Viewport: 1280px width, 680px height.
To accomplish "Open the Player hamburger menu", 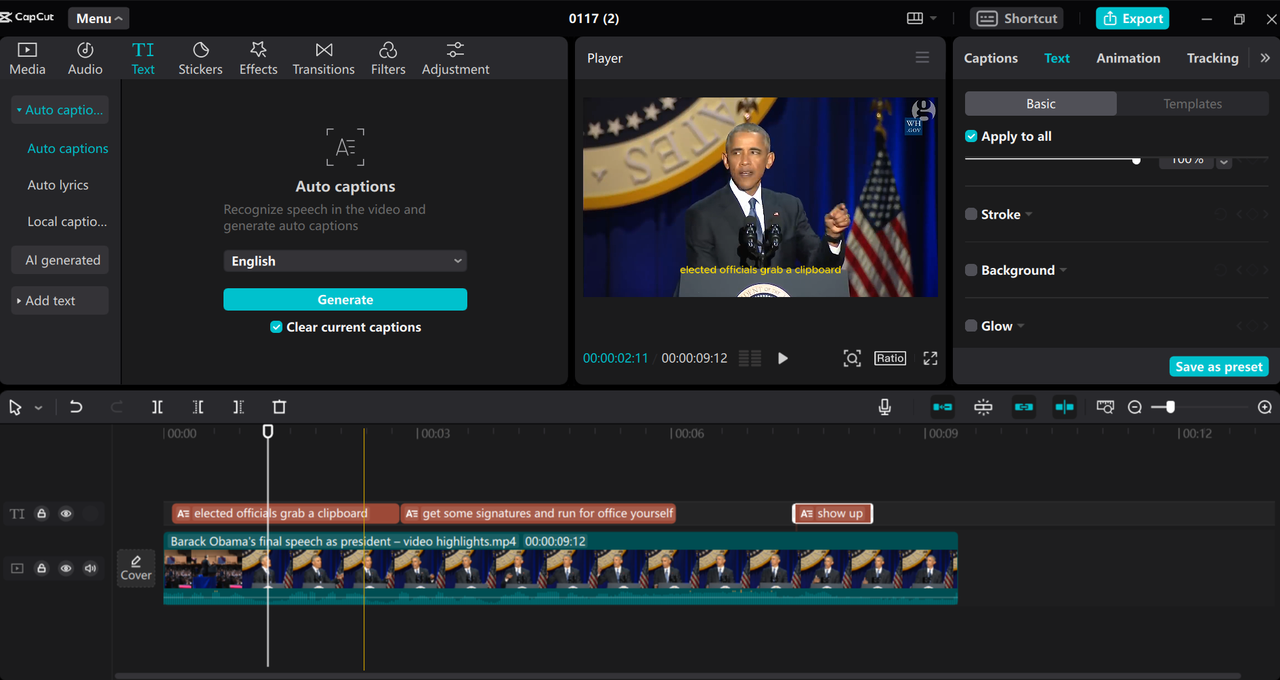I will click(922, 58).
